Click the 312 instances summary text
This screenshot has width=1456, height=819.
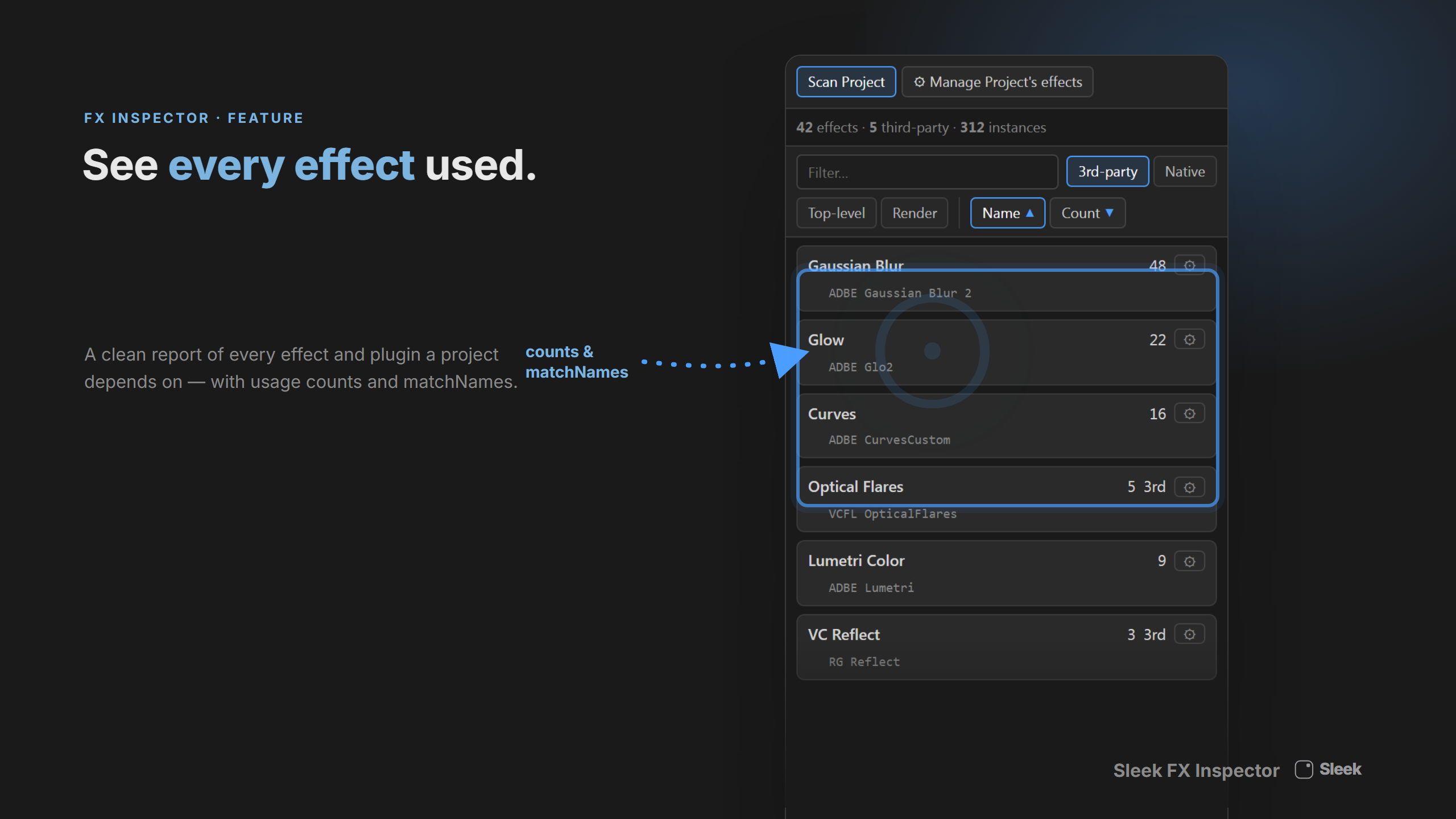tap(1003, 127)
